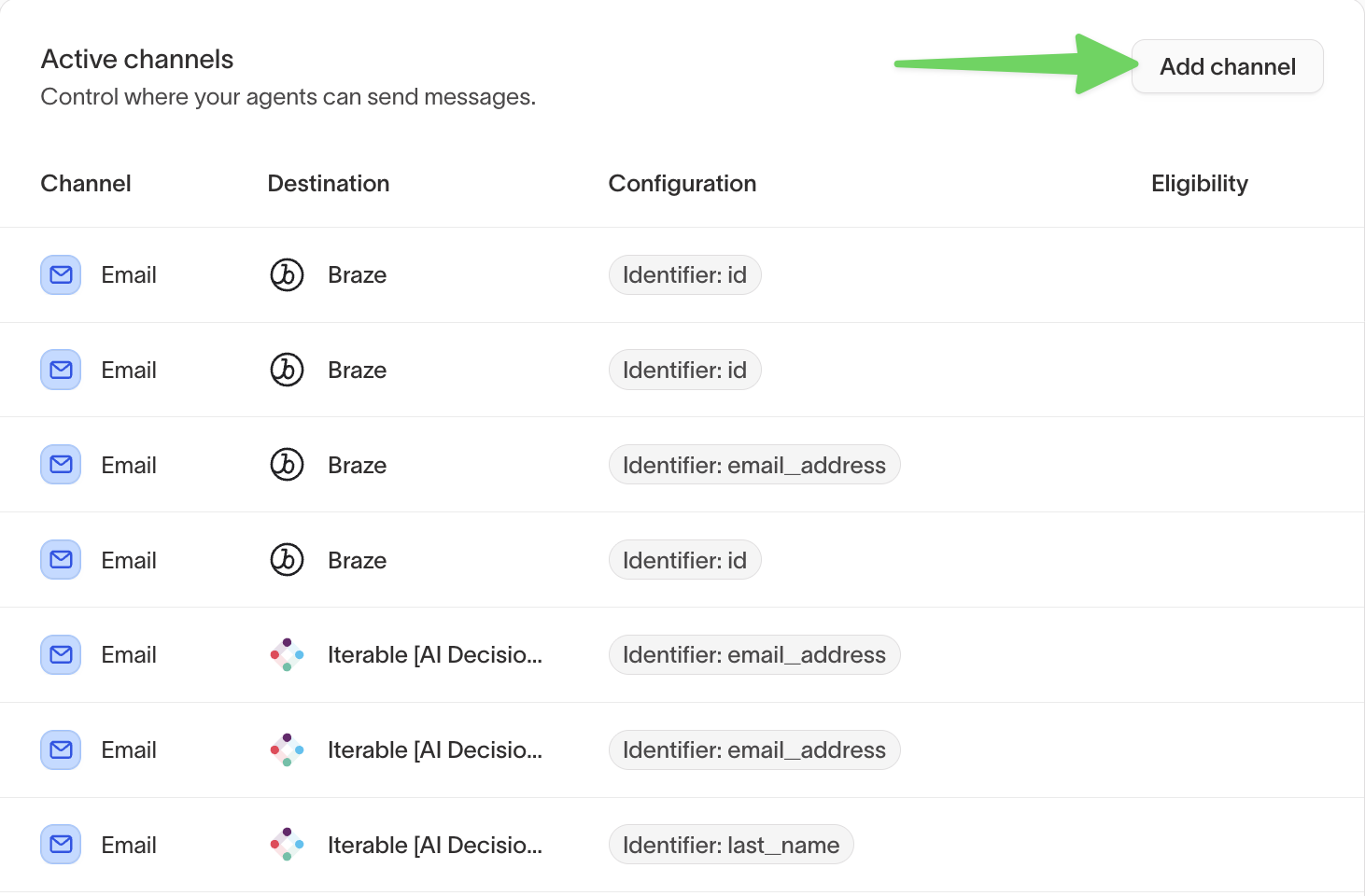Click the Eligibility column header
Image resolution: width=1365 pixels, height=896 pixels.
point(1200,183)
